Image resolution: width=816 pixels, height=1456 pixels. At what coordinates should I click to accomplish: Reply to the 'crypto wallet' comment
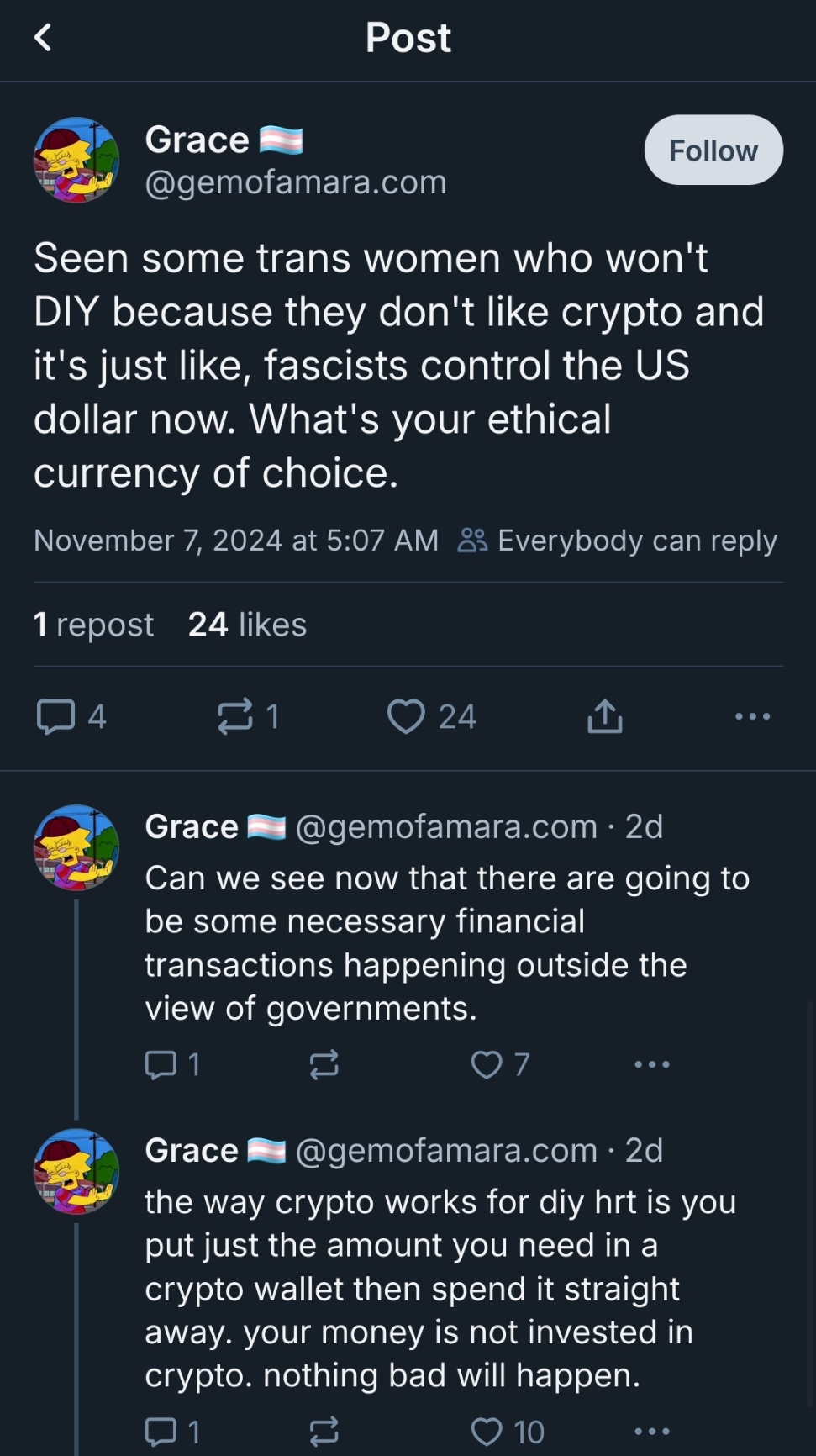tap(161, 1431)
